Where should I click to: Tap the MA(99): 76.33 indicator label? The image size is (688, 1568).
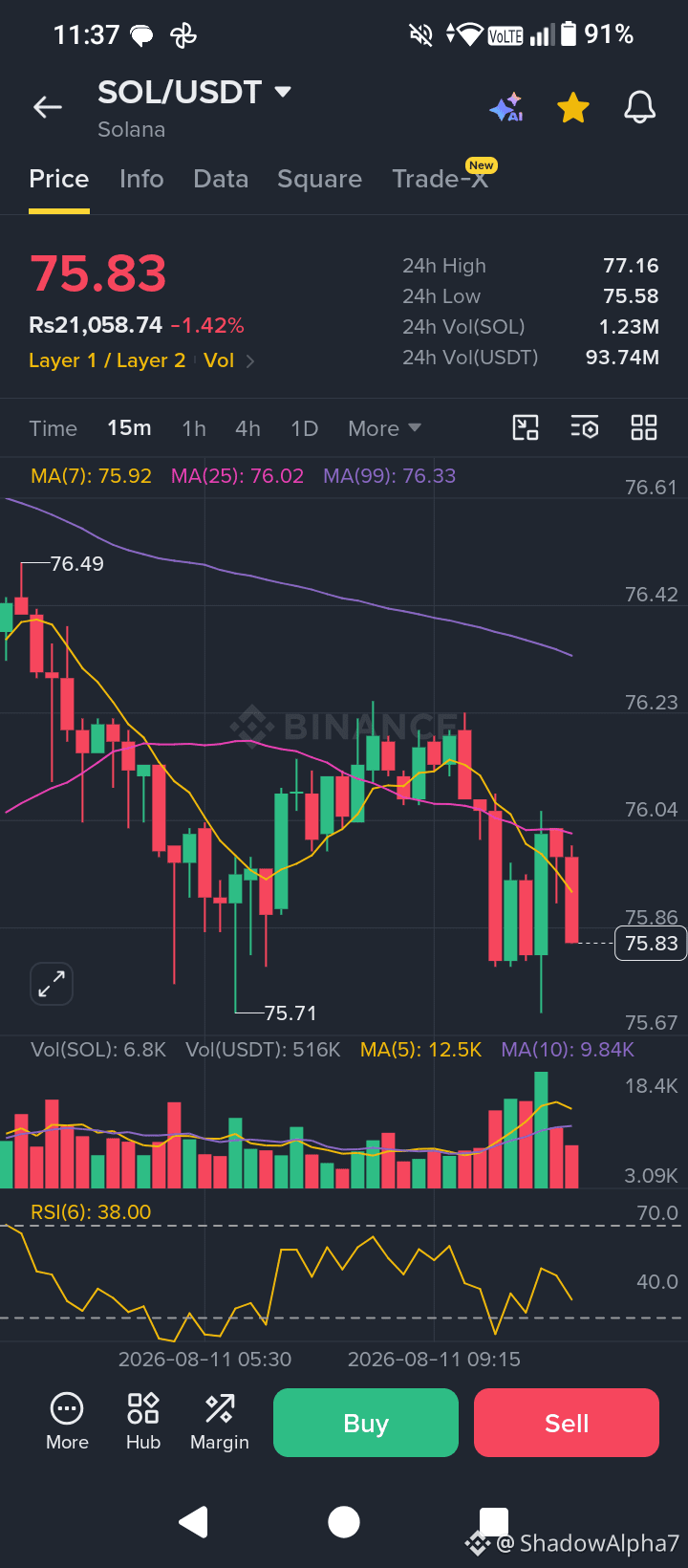point(389,476)
